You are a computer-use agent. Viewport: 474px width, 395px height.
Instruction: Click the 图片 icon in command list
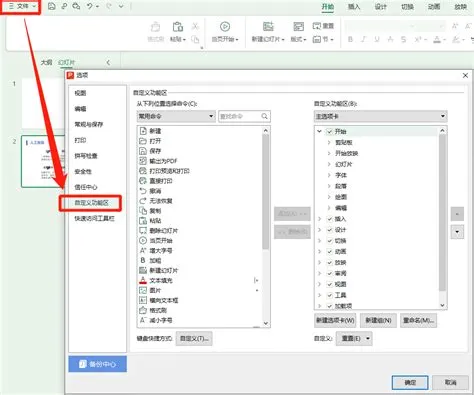tap(143, 290)
